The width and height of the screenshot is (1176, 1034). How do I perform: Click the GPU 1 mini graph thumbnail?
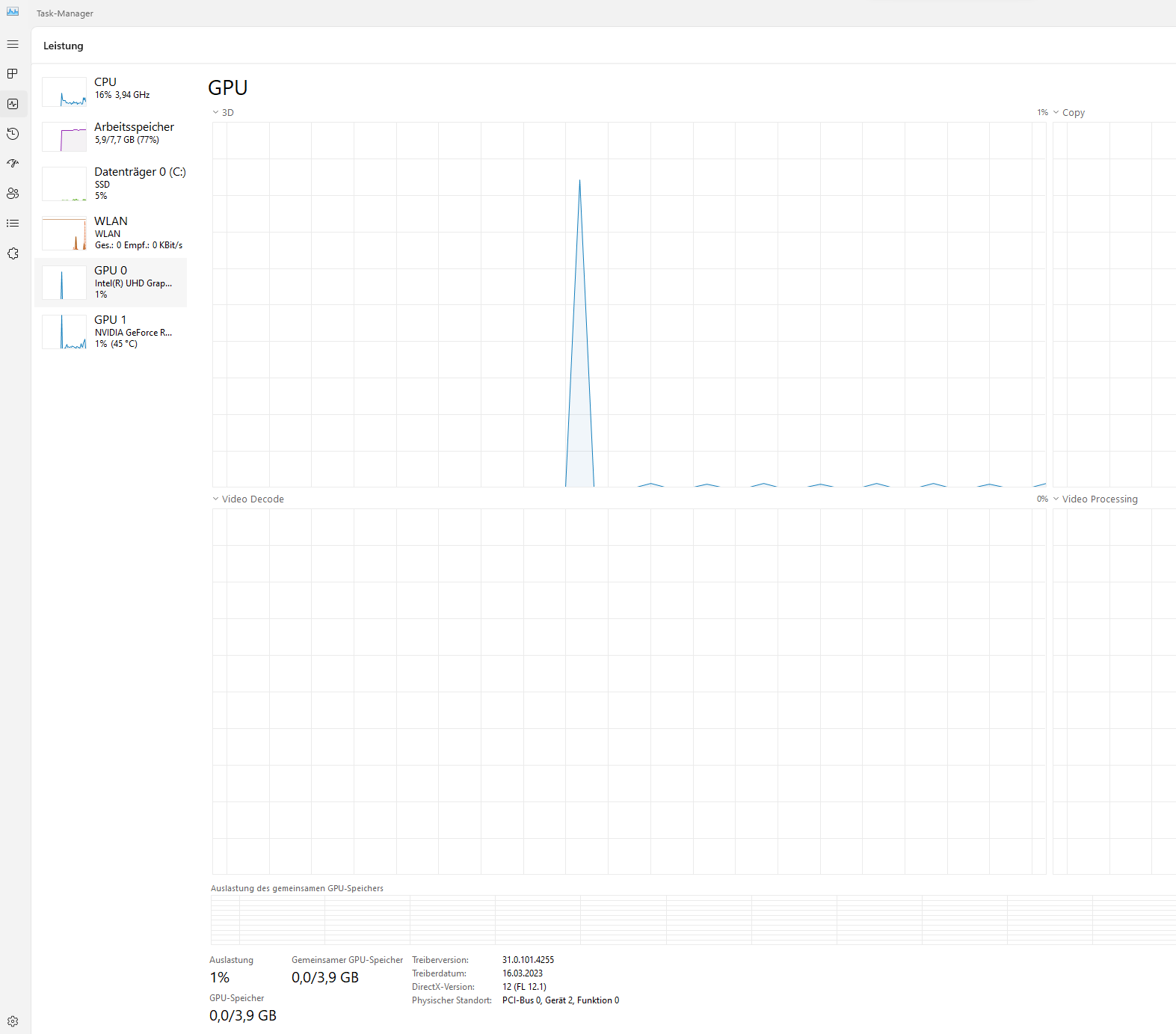coord(64,332)
